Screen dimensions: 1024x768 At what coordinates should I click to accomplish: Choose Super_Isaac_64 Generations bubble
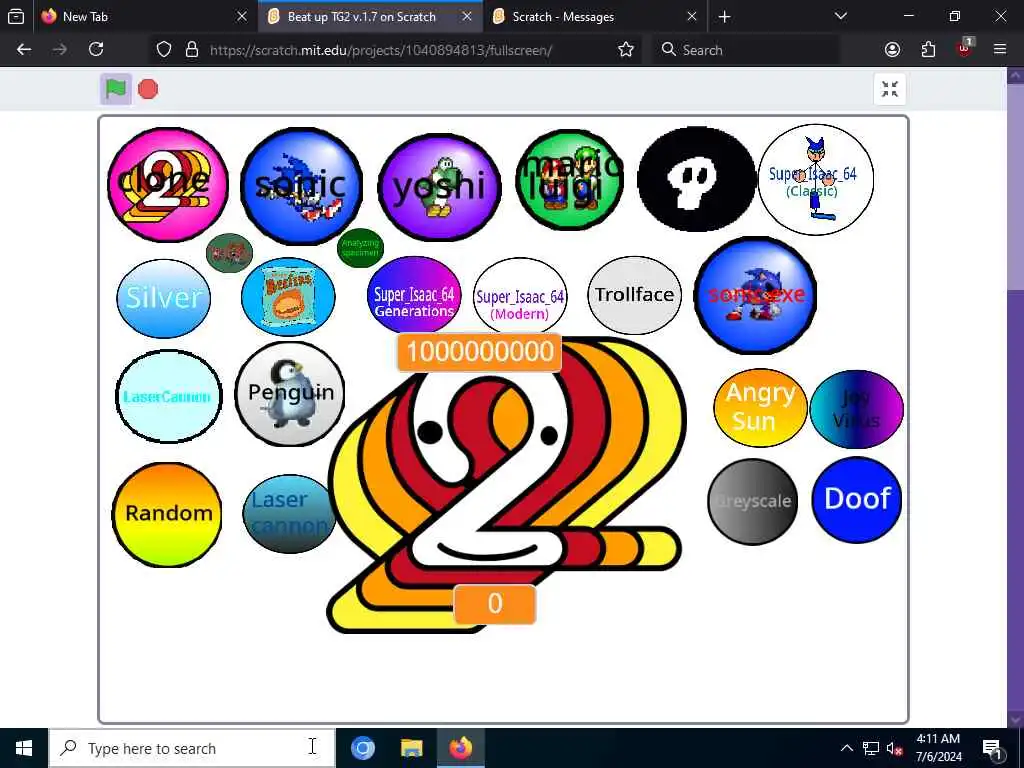click(414, 295)
